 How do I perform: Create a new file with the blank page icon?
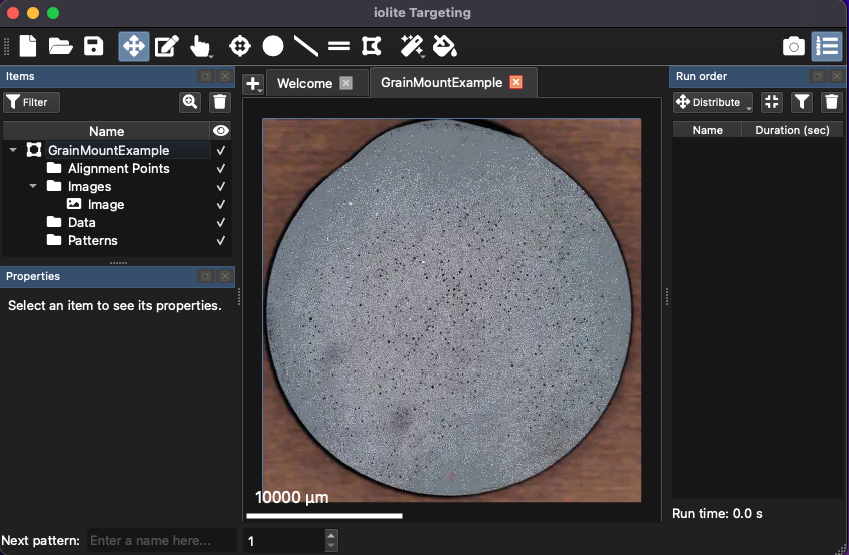coord(28,46)
